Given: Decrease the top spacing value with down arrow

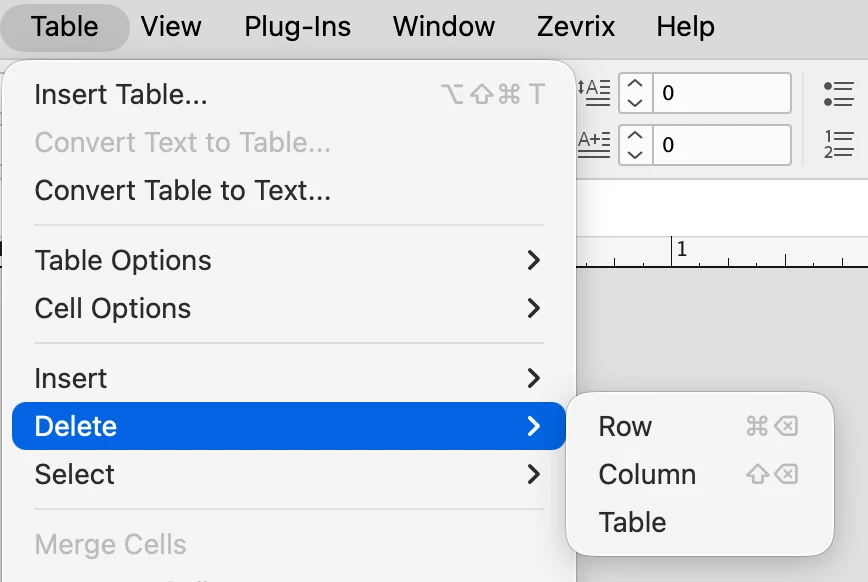Looking at the screenshot, I should coord(635,102).
